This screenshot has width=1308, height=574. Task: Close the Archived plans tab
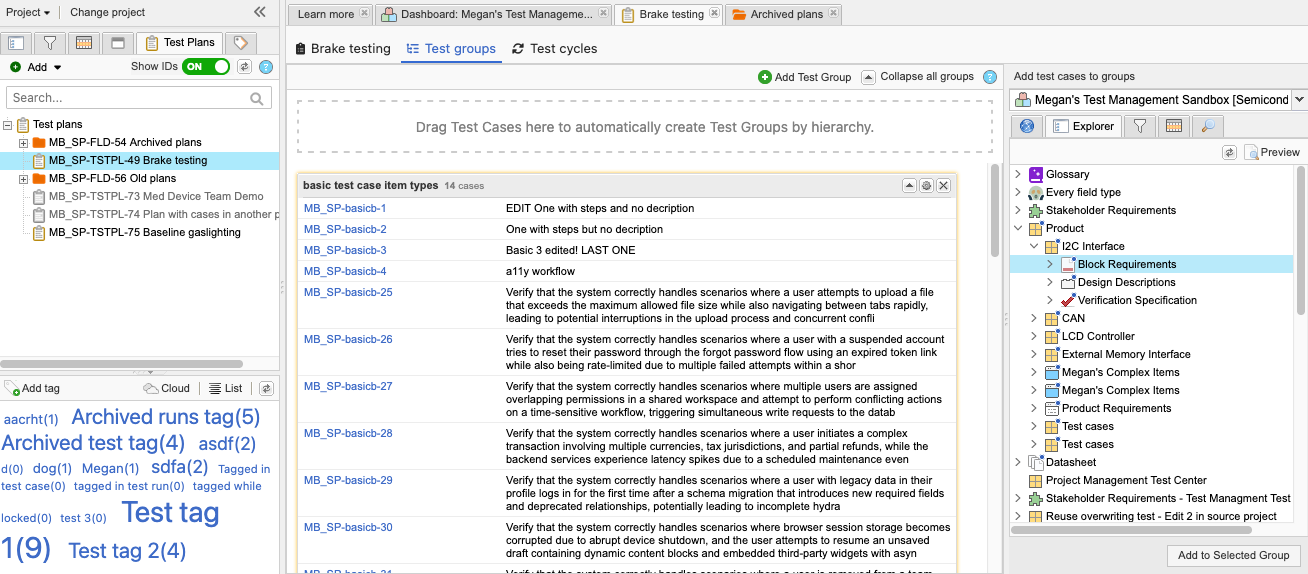[x=832, y=14]
